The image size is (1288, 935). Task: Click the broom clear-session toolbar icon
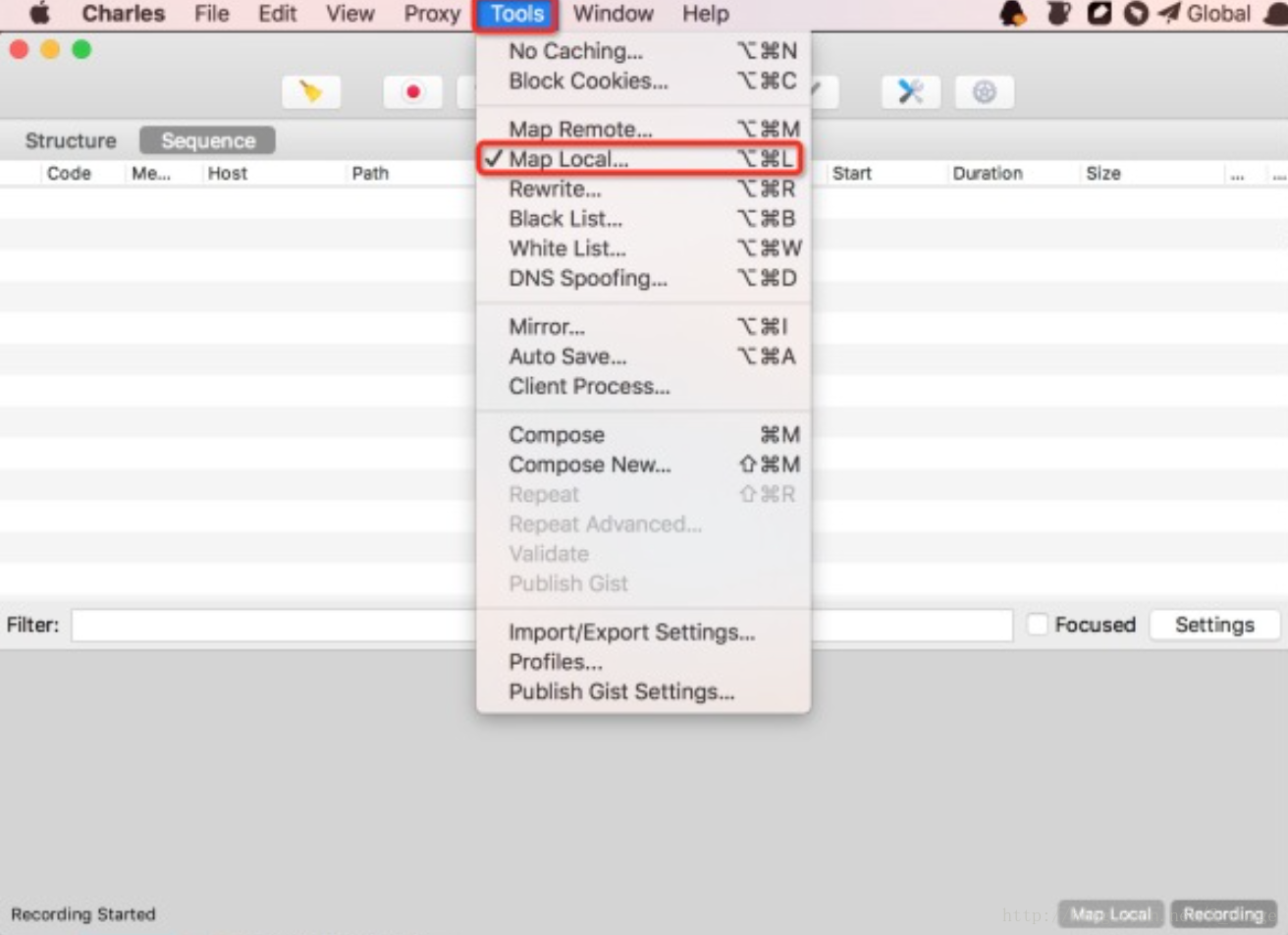311,92
